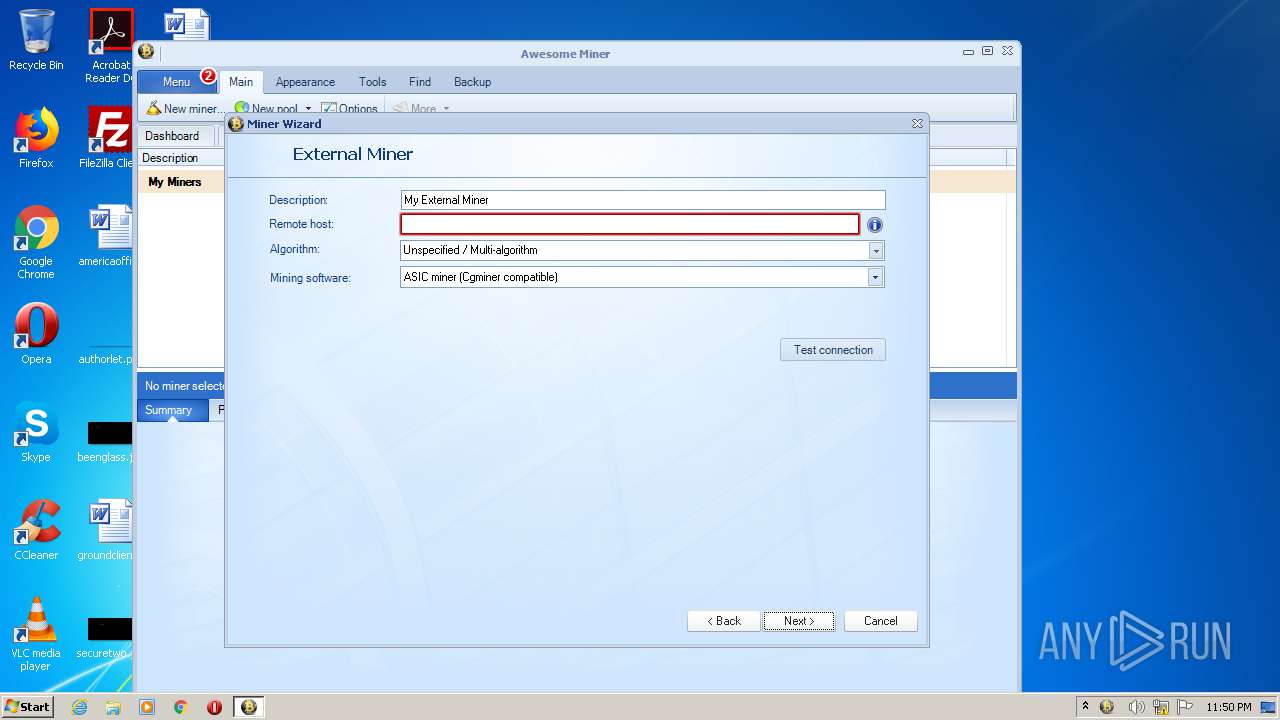The width and height of the screenshot is (1280, 720).
Task: Open the Tools ribbon tab
Action: (x=373, y=82)
